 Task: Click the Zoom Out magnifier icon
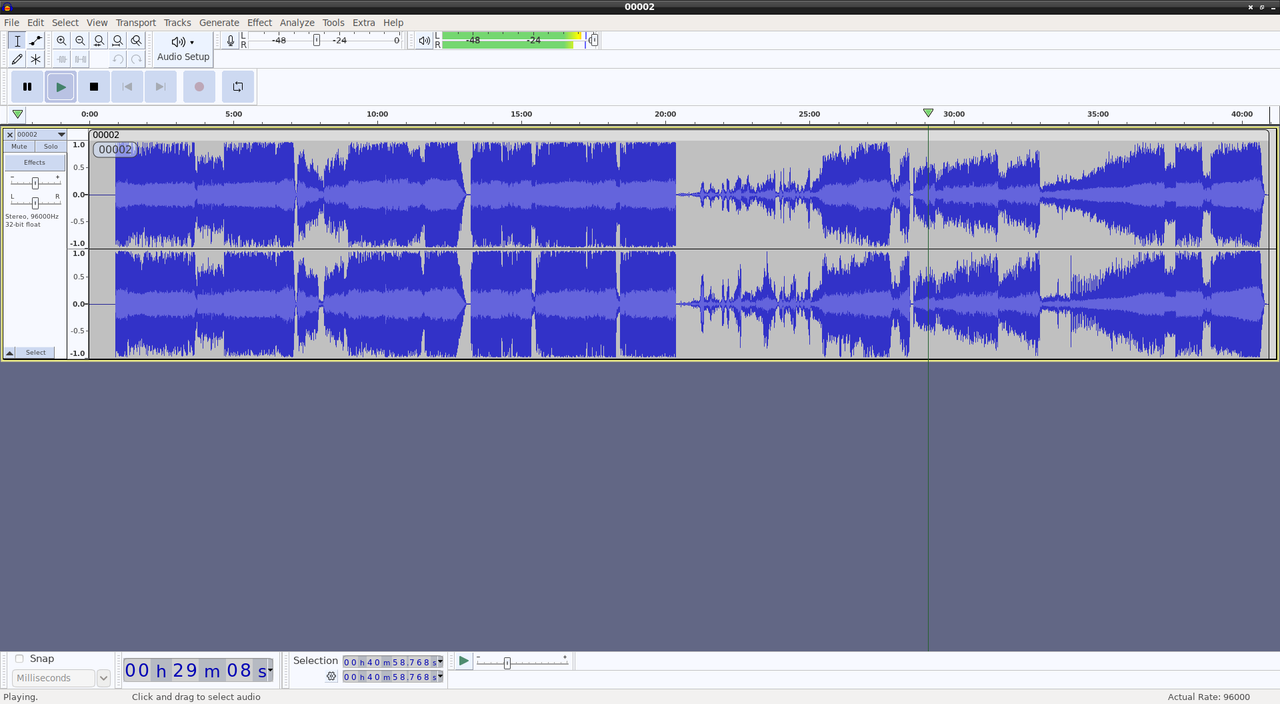[x=80, y=41]
